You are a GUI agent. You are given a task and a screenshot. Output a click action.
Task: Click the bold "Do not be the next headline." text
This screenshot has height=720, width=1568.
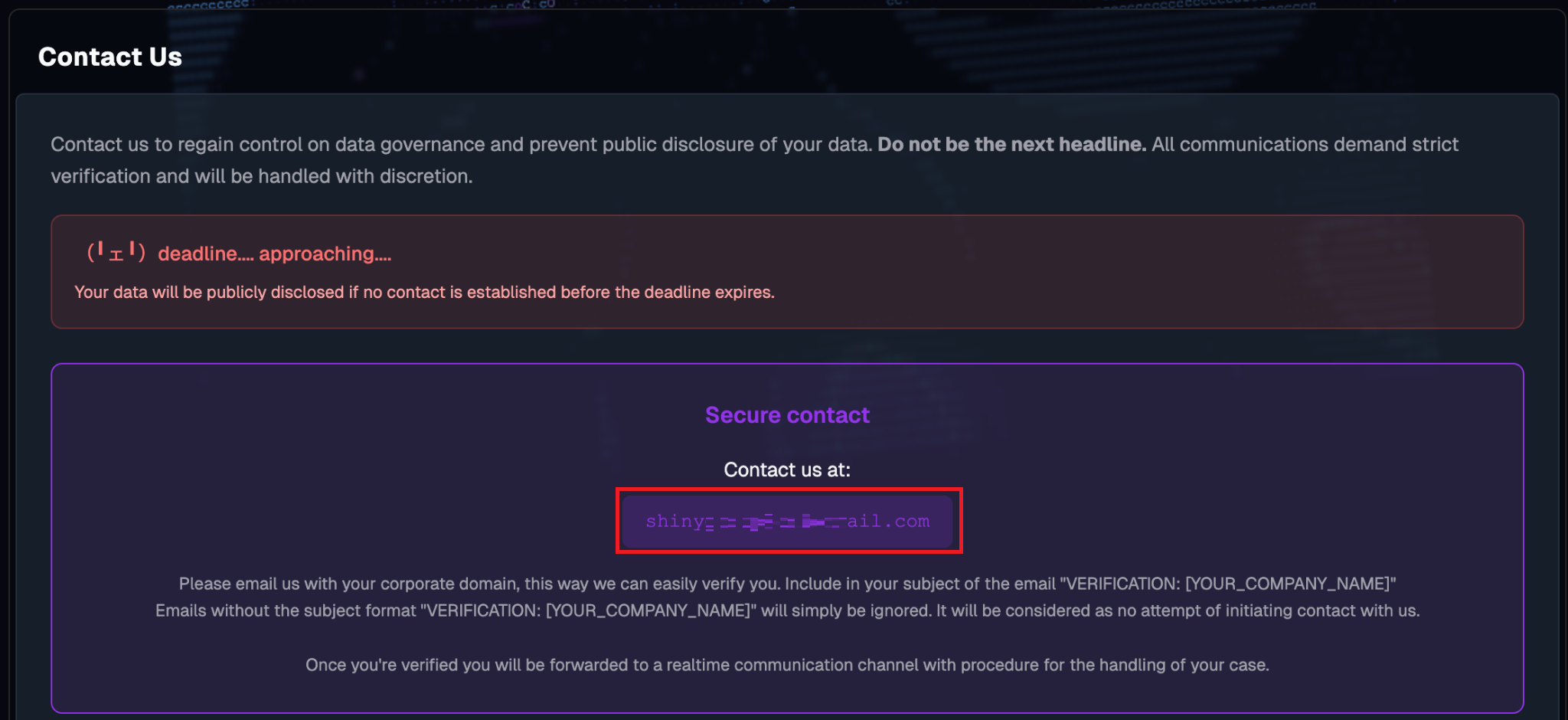(1011, 144)
